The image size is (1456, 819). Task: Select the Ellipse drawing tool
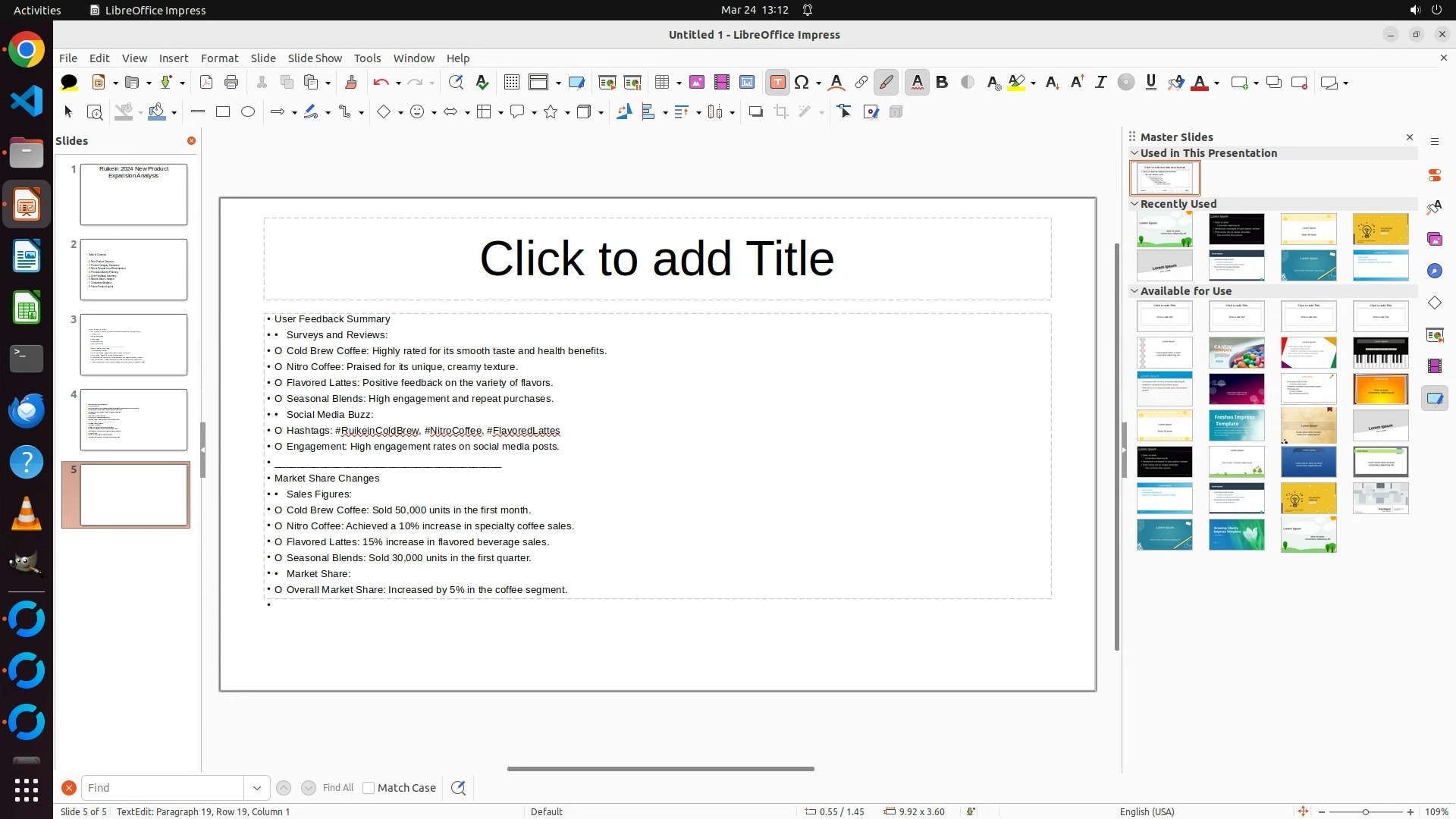tap(248, 112)
